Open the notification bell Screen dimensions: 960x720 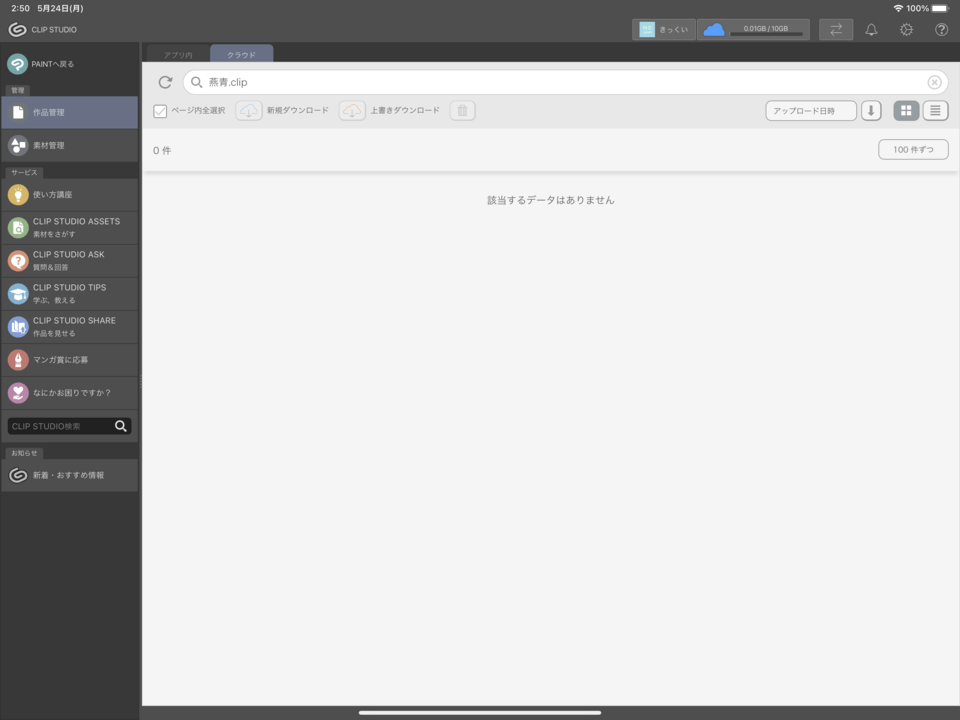(871, 30)
